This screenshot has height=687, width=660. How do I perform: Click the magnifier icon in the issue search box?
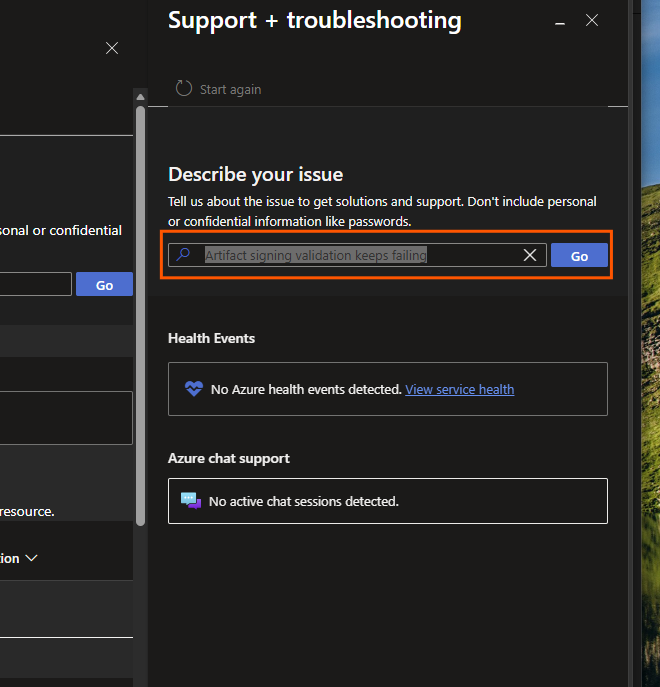[x=183, y=254]
